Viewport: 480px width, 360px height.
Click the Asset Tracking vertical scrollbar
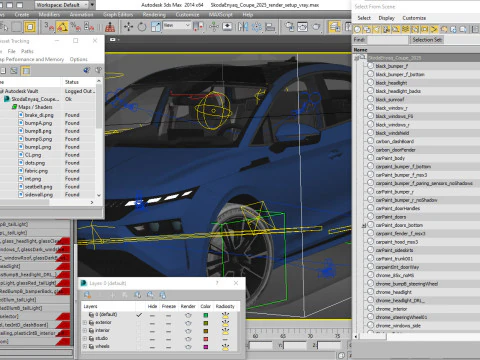click(99, 138)
